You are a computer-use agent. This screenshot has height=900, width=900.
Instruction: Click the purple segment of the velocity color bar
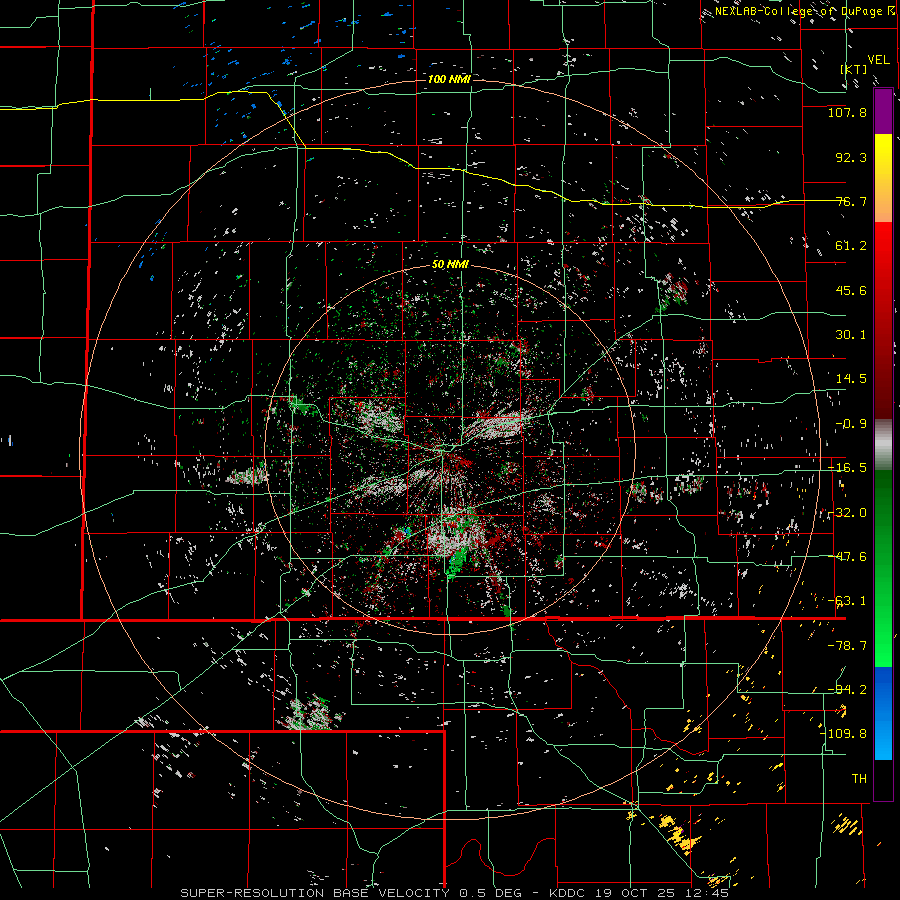(883, 112)
